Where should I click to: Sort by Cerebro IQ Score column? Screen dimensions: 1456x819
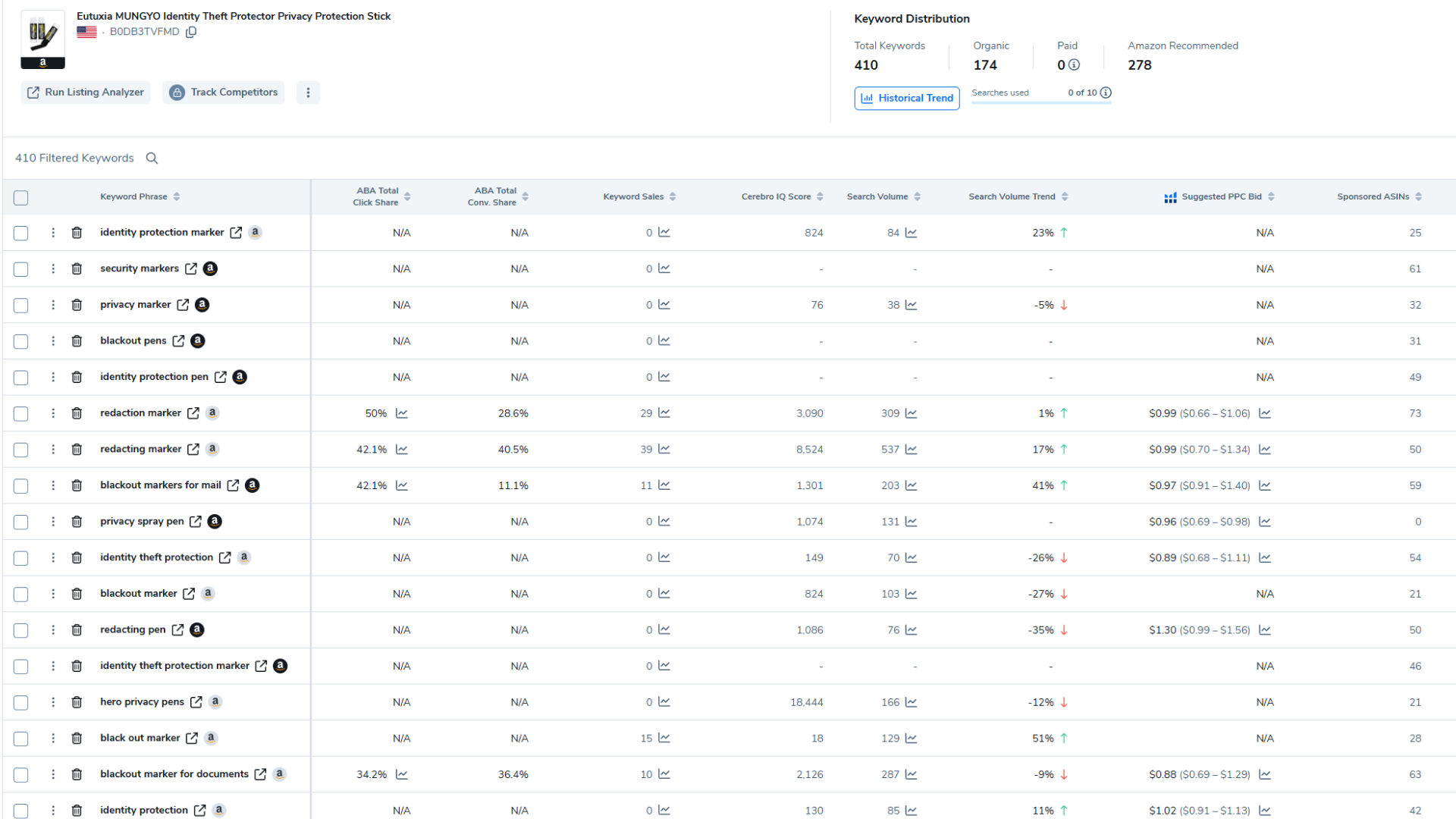click(x=820, y=196)
